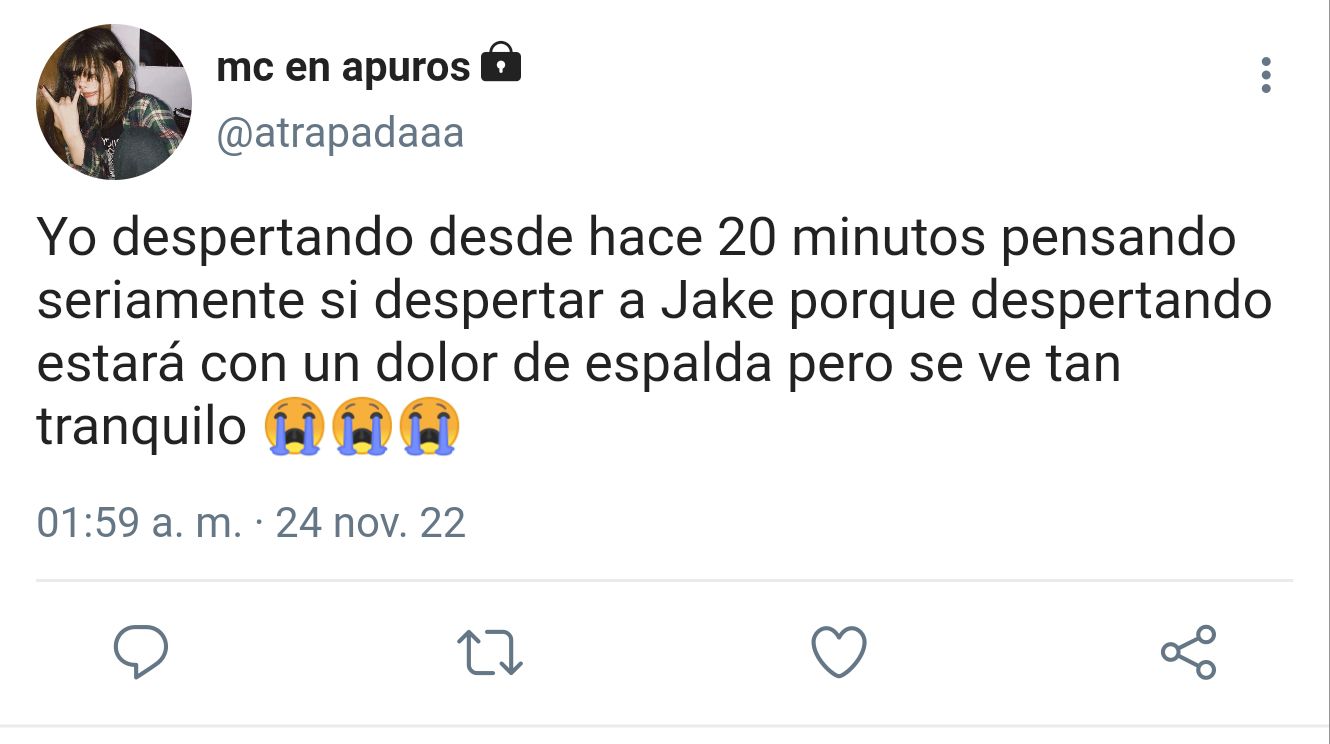Click the padlock icon beside the name
The height and width of the screenshot is (744, 1330).
(501, 64)
